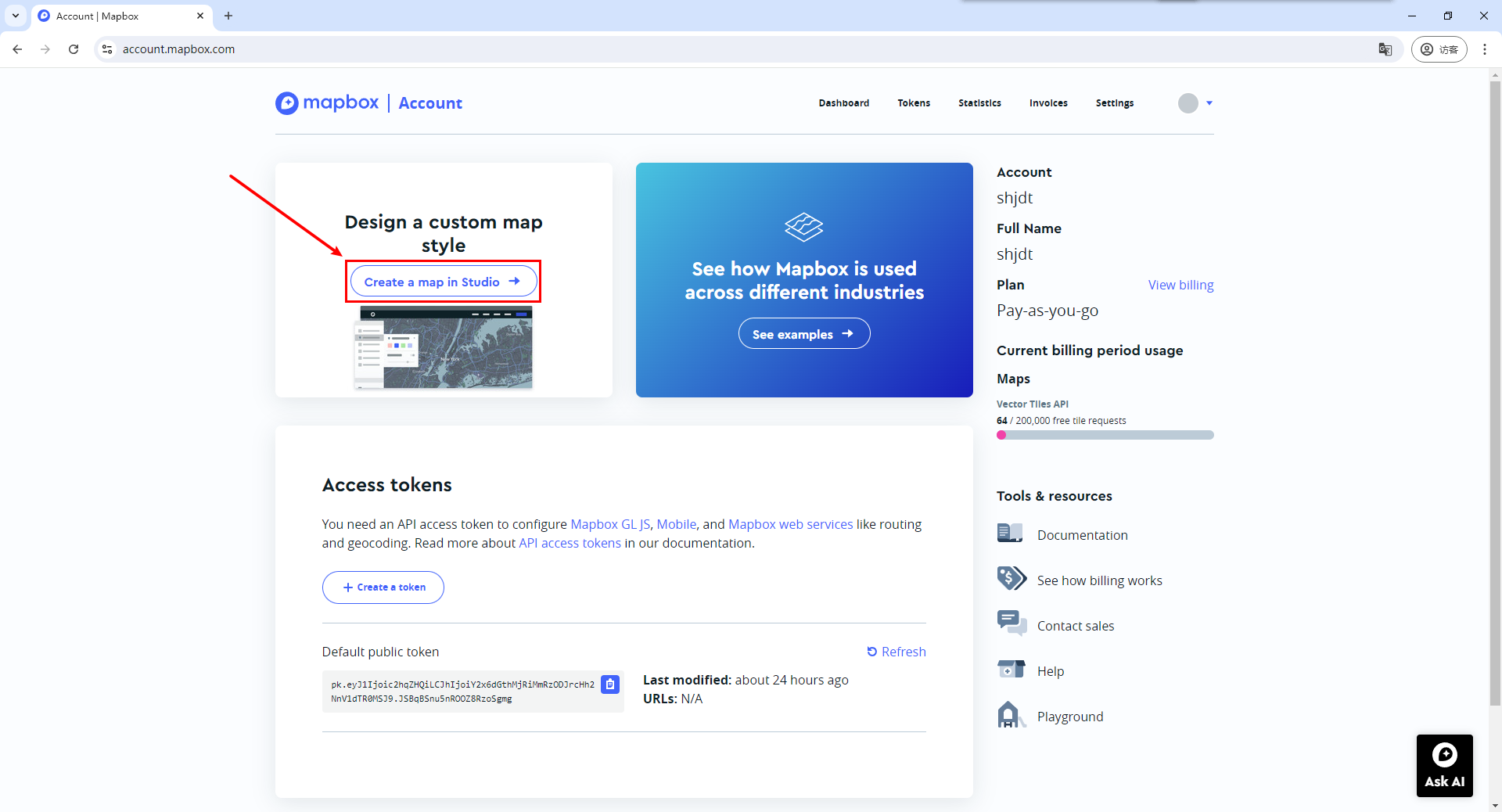Click Create a map in Studio
This screenshot has width=1502, height=812.
444,282
